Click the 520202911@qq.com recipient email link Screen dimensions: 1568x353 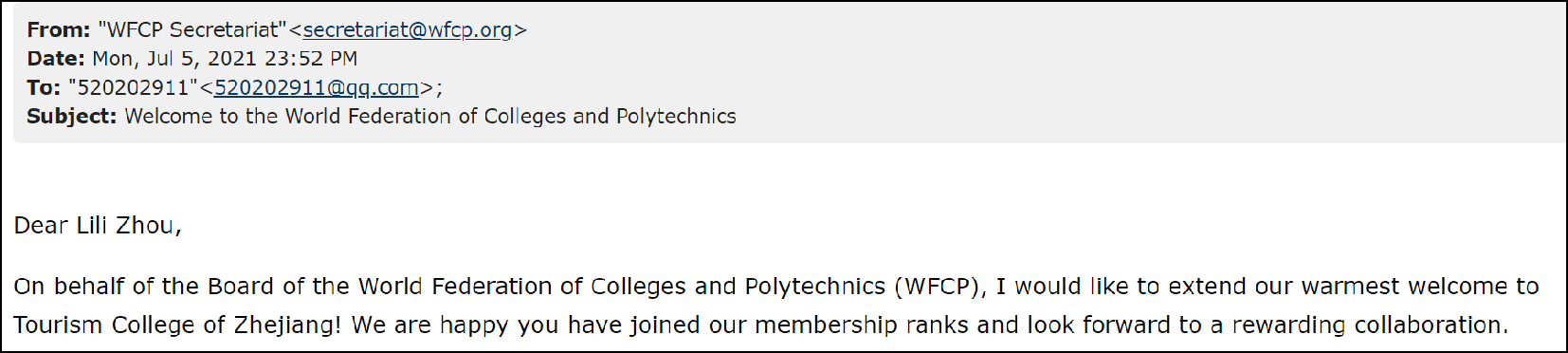317,88
